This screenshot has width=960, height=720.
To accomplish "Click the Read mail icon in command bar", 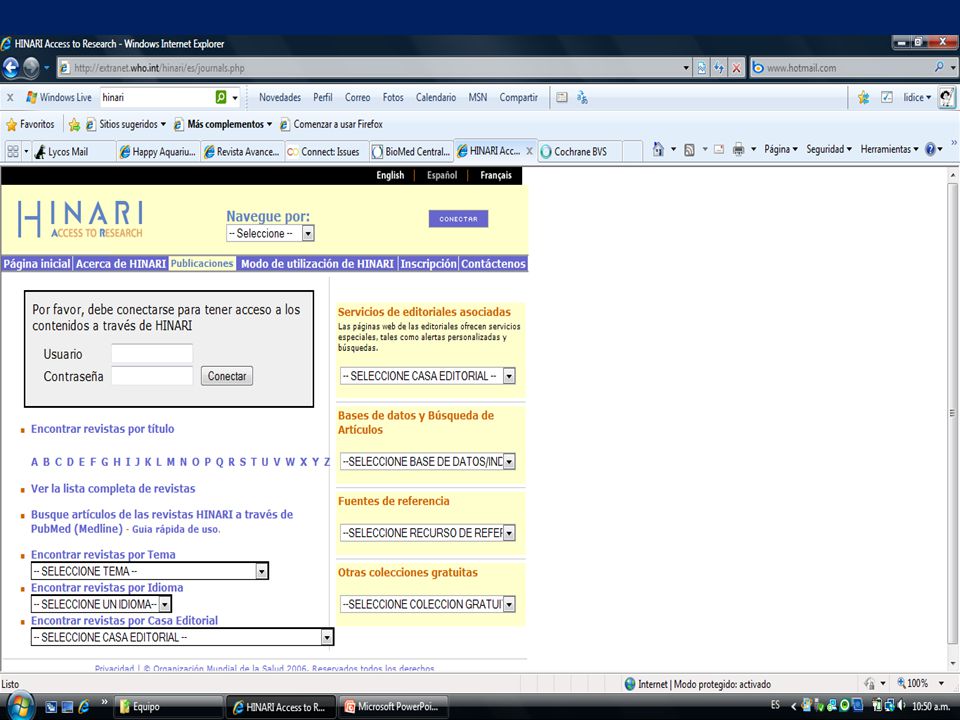I will (719, 149).
